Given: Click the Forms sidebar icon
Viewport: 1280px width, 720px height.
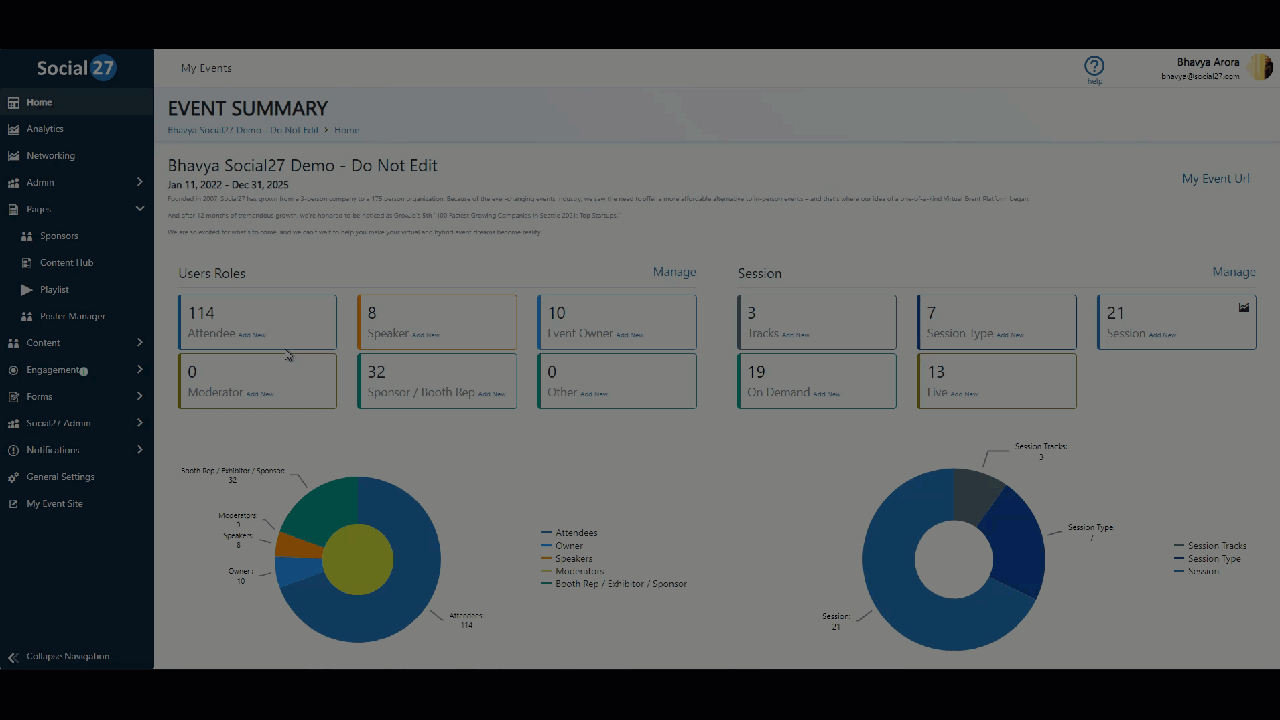Looking at the screenshot, I should click(x=14, y=397).
